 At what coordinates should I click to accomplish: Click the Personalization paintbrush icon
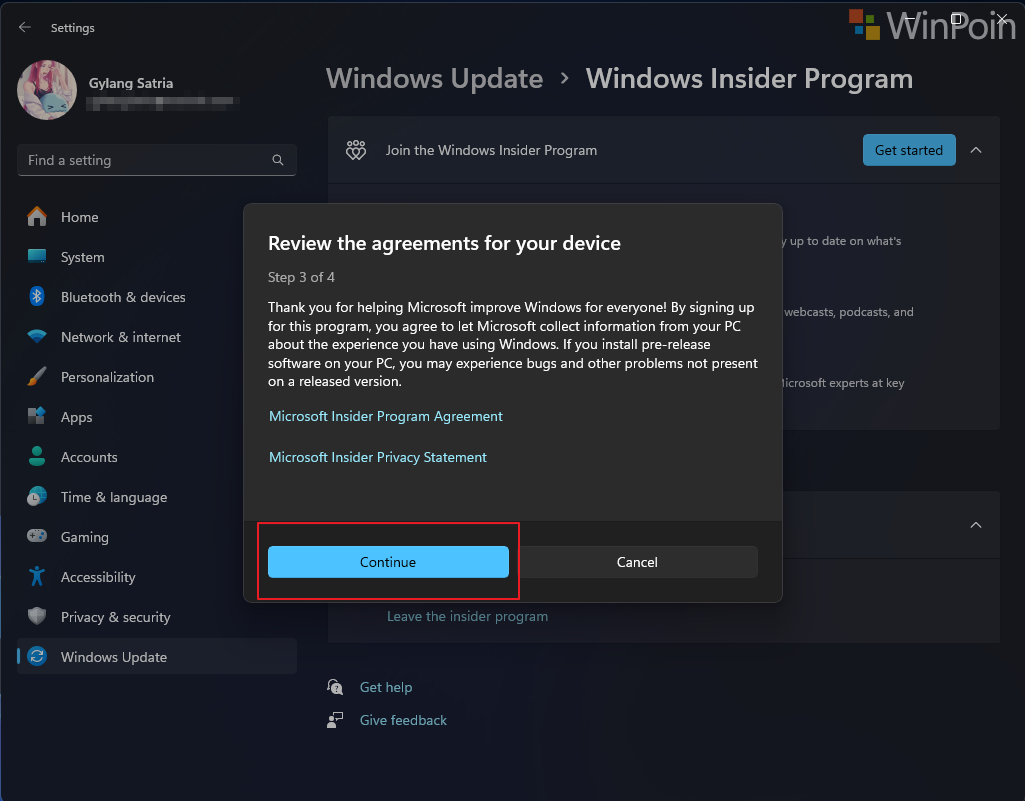[x=37, y=377]
